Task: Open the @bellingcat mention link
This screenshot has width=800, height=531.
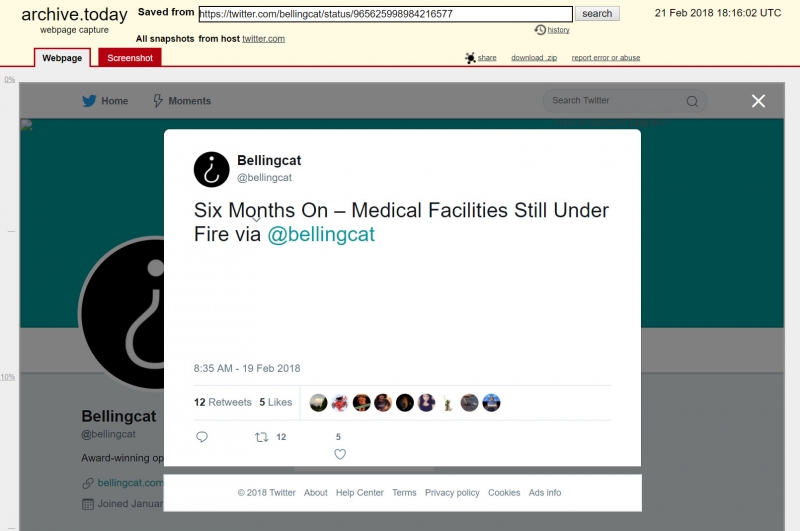Action: (321, 234)
